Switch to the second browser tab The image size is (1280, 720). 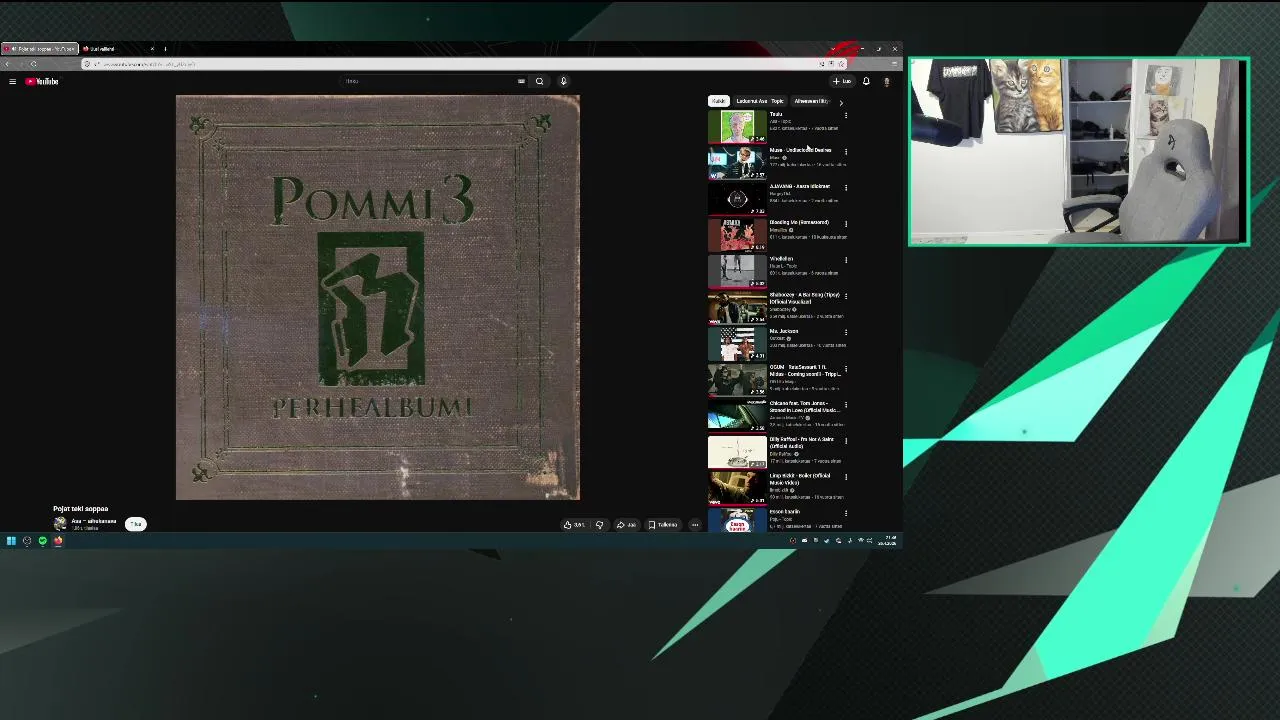coord(118,48)
